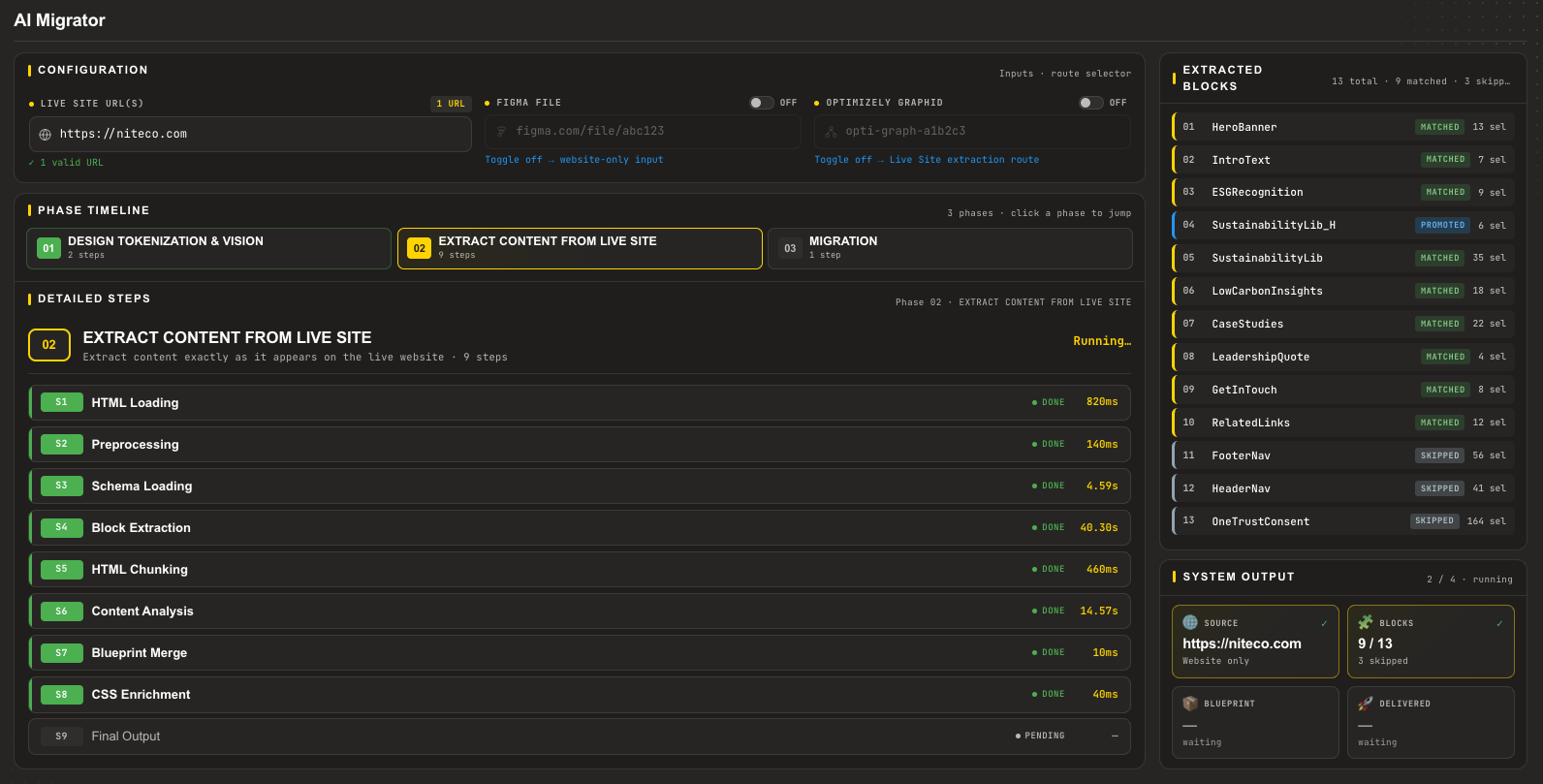Click the figma.com/file/abc123 input field

pyautogui.click(x=643, y=131)
